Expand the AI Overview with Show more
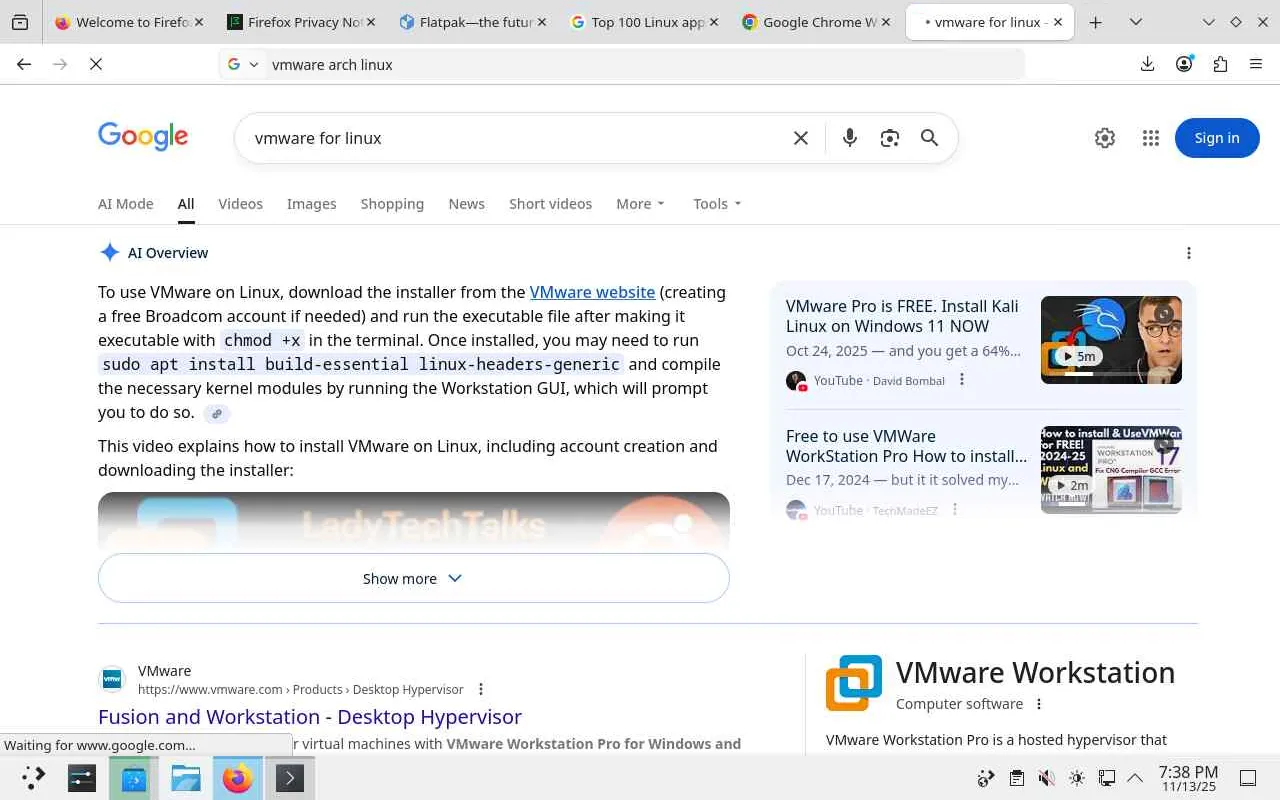Screen dimensions: 1280x800 click(414, 578)
